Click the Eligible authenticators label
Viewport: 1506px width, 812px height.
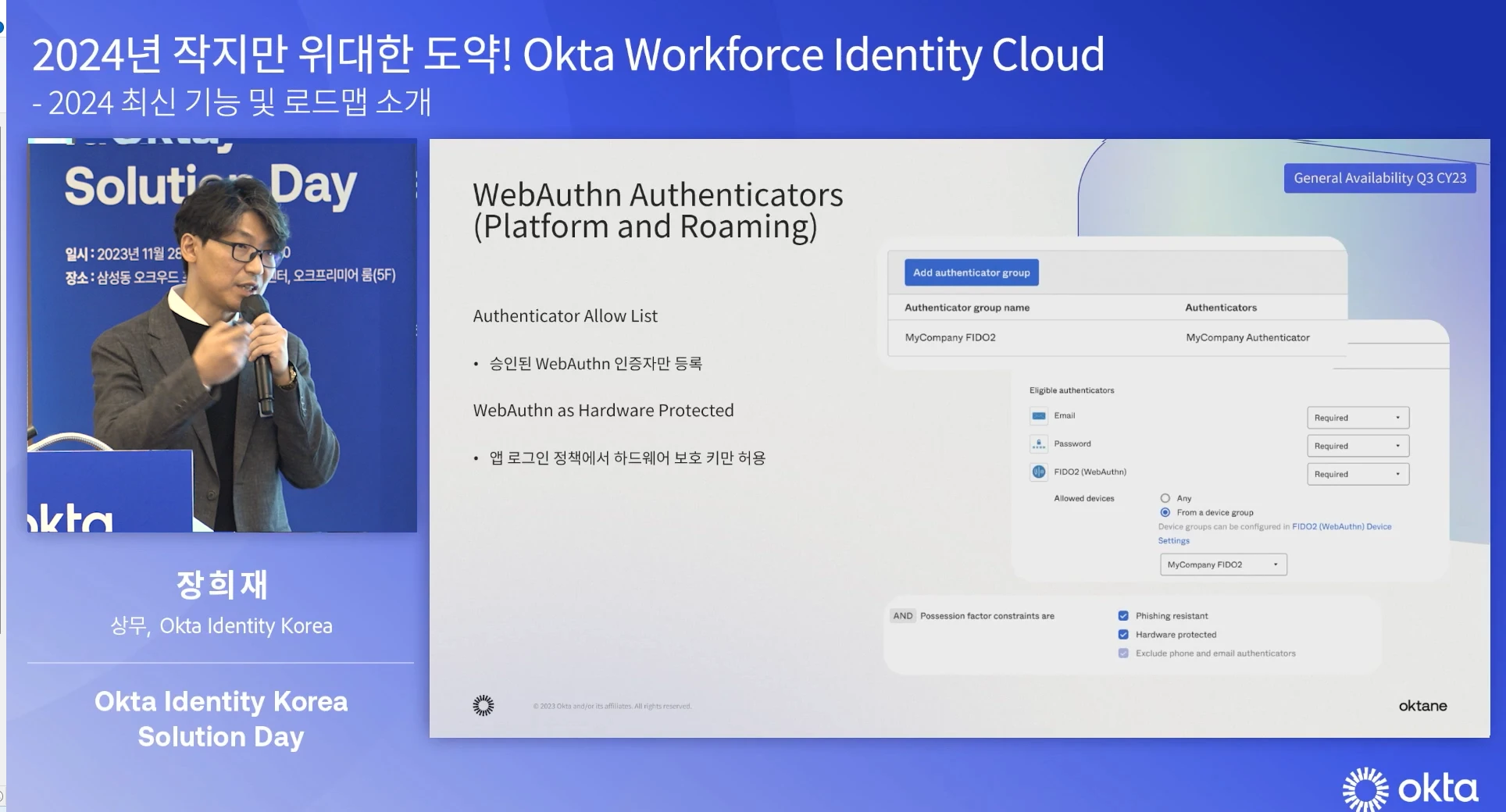tap(1072, 390)
